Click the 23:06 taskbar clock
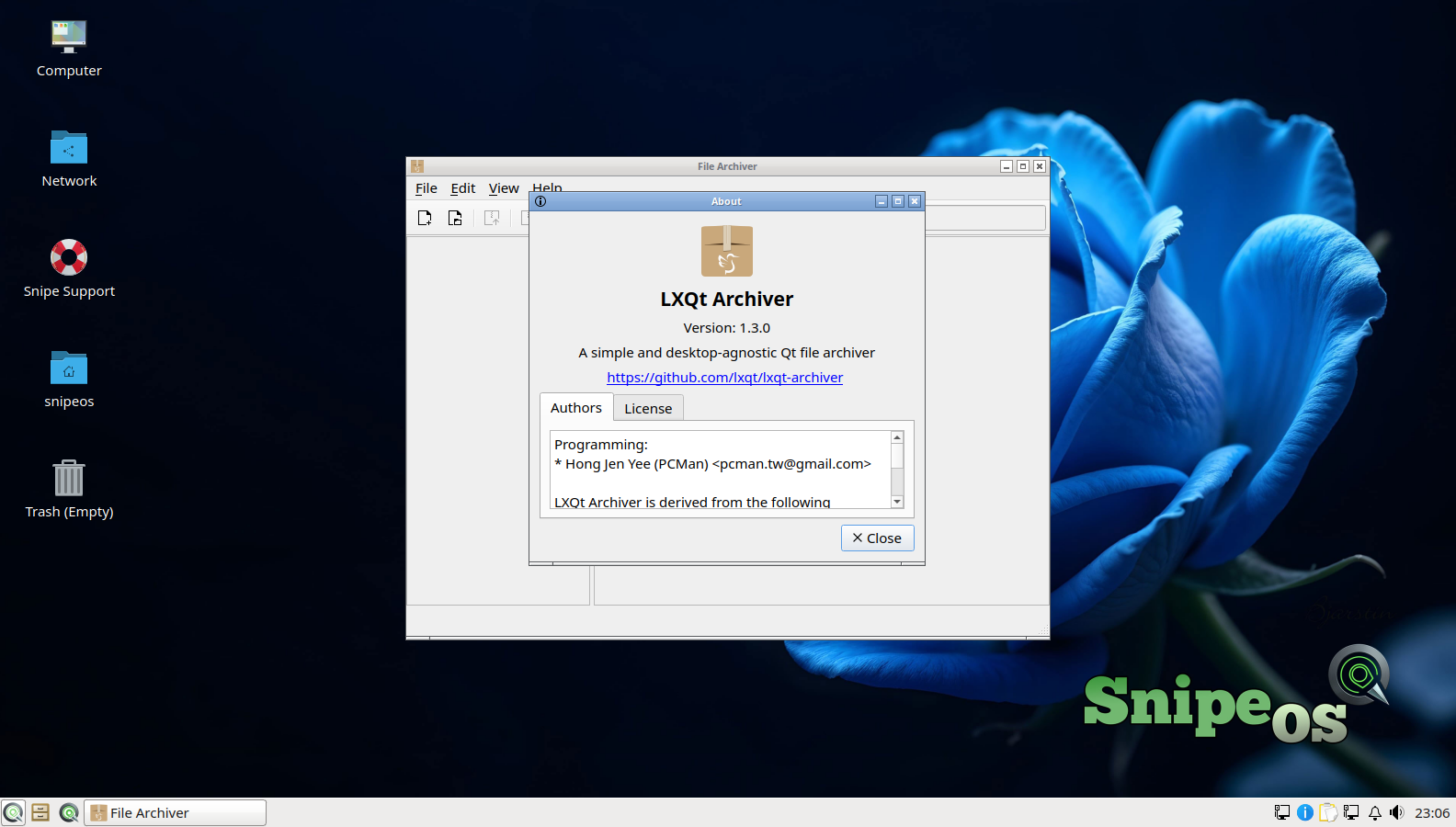This screenshot has width=1456, height=827. (1432, 813)
